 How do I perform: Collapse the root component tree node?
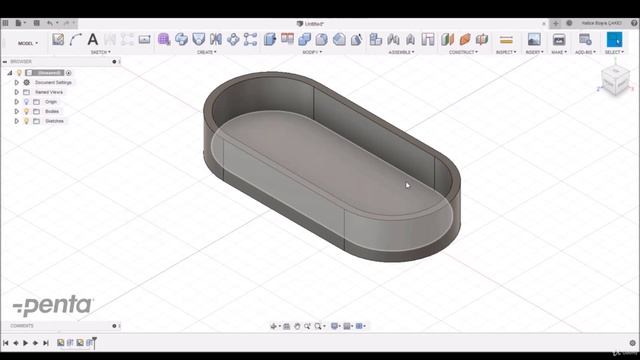tap(10, 73)
